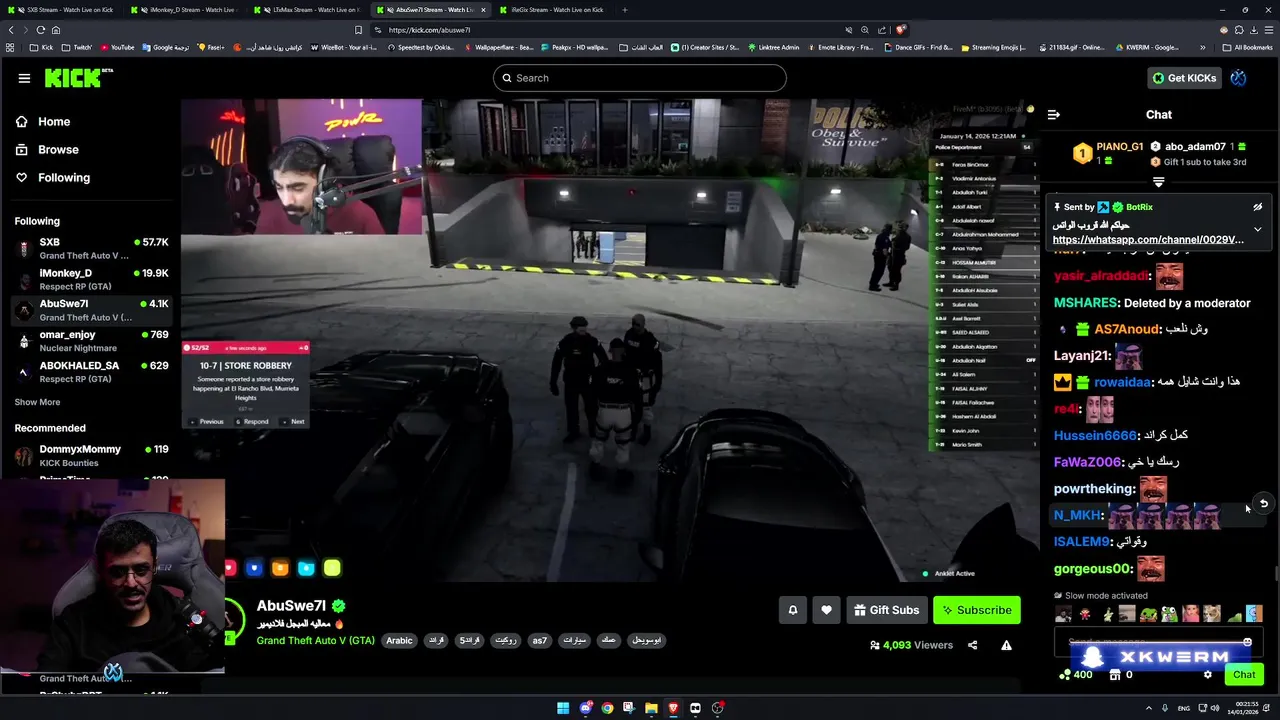Expand the bookmarks overflow chevron
Image resolution: width=1280 pixels, height=720 pixels.
1203,47
